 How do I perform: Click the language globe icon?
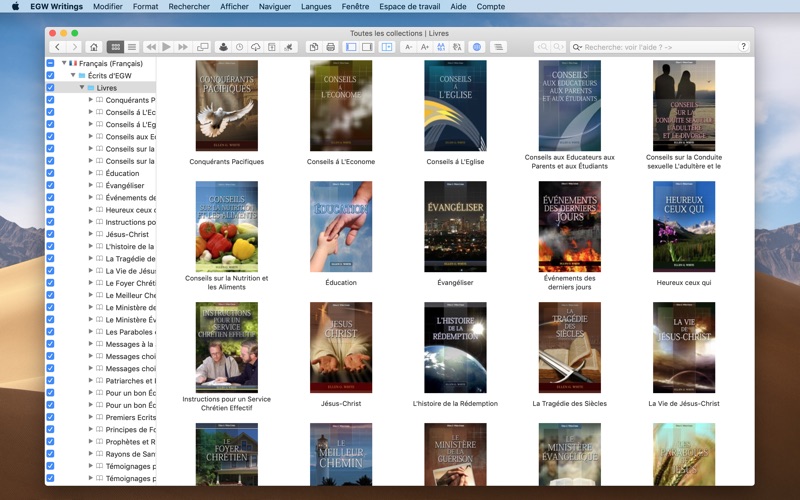click(x=477, y=47)
